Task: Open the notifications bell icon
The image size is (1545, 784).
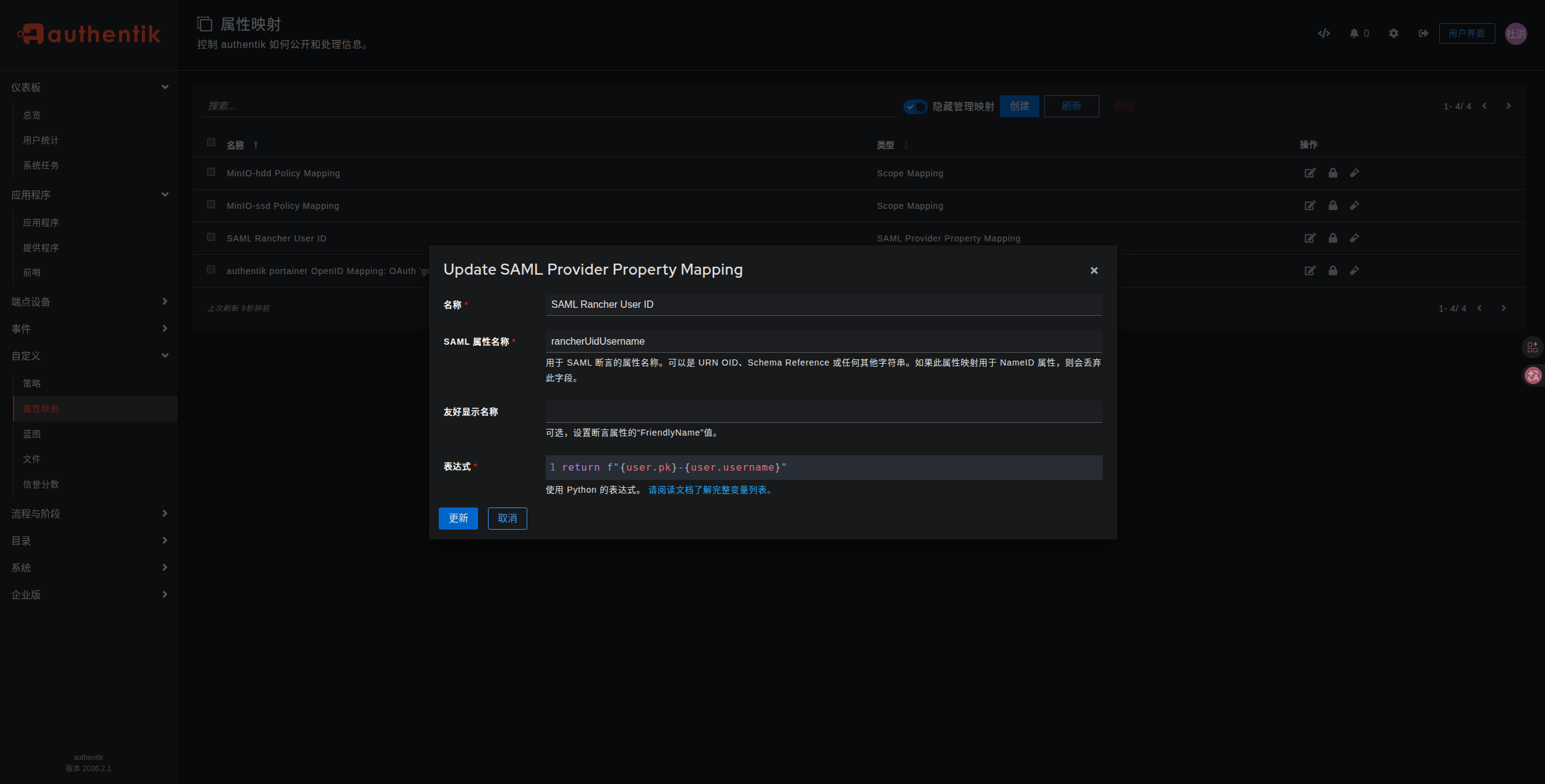Action: click(x=1354, y=33)
